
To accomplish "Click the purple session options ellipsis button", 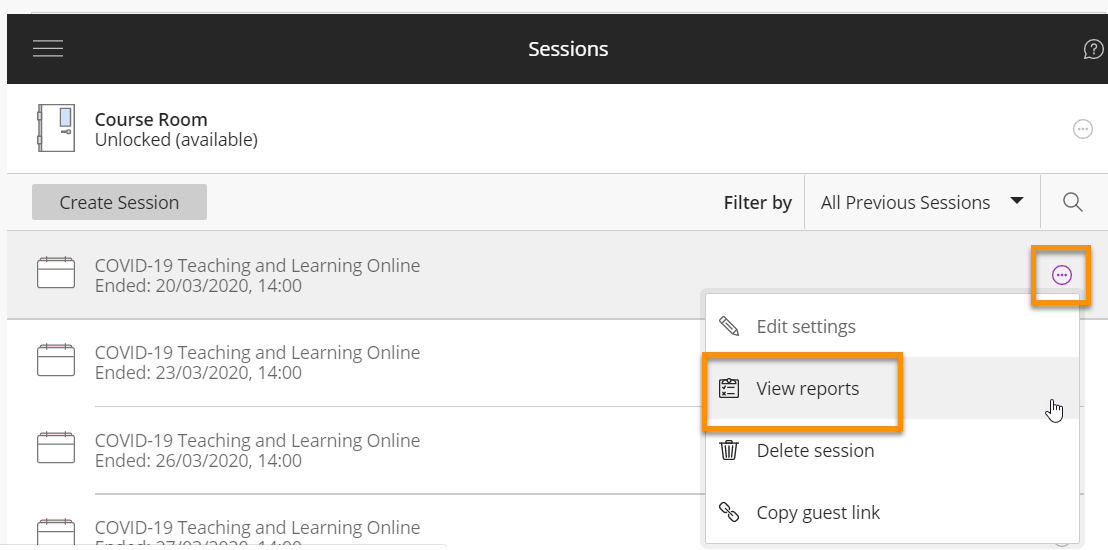I will (x=1062, y=275).
